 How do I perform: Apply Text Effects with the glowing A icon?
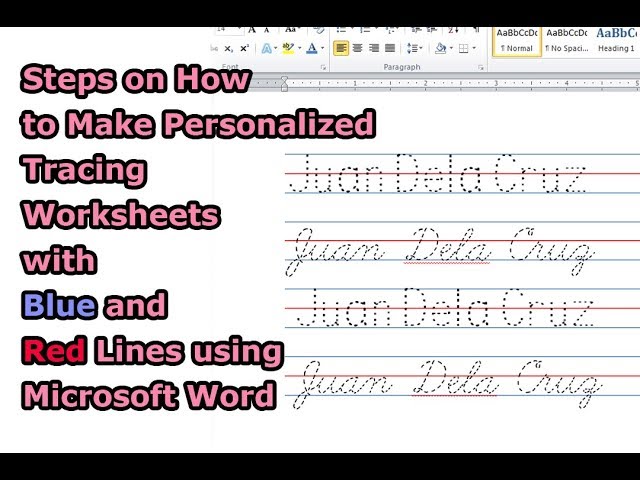coord(267,49)
